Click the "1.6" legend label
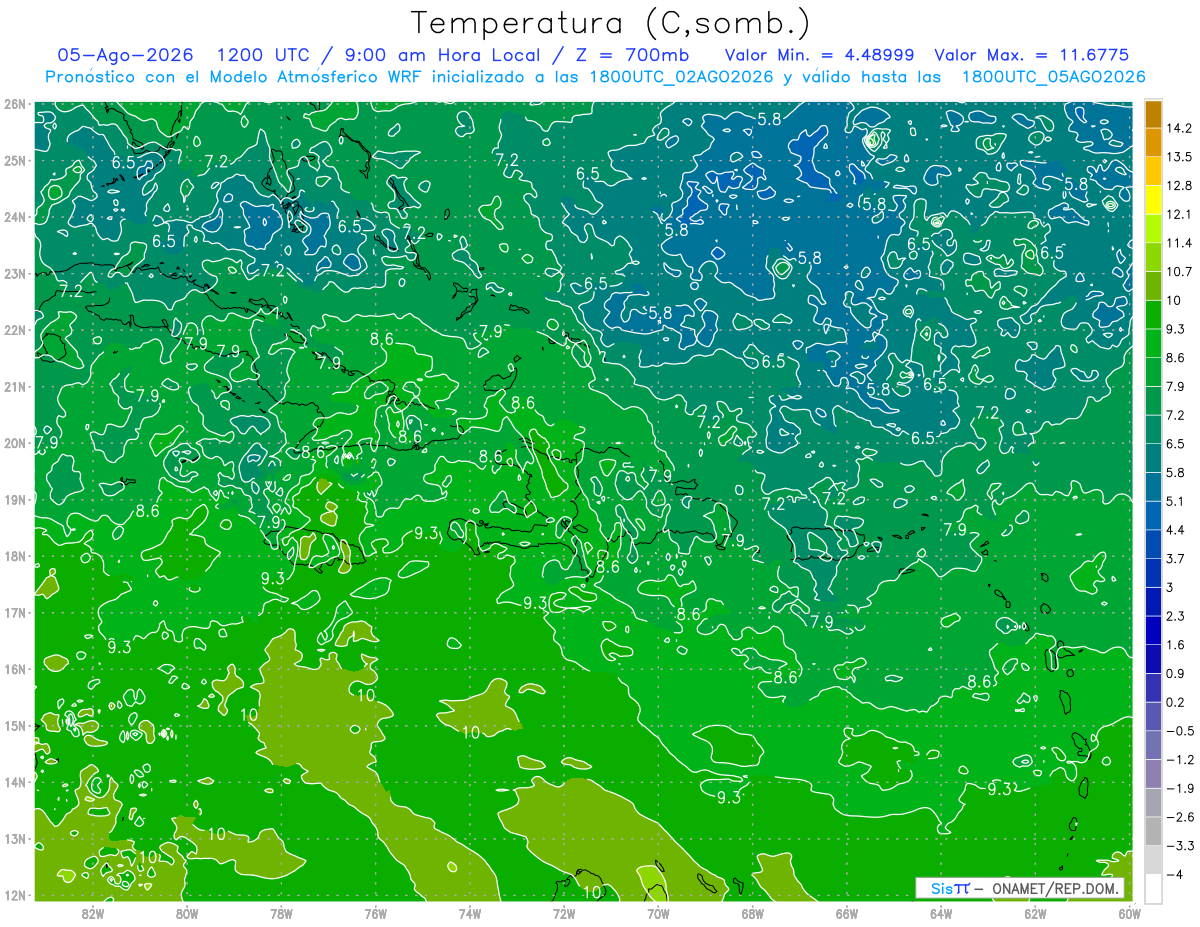Viewport: 1200px width, 927px height. [x=1175, y=644]
